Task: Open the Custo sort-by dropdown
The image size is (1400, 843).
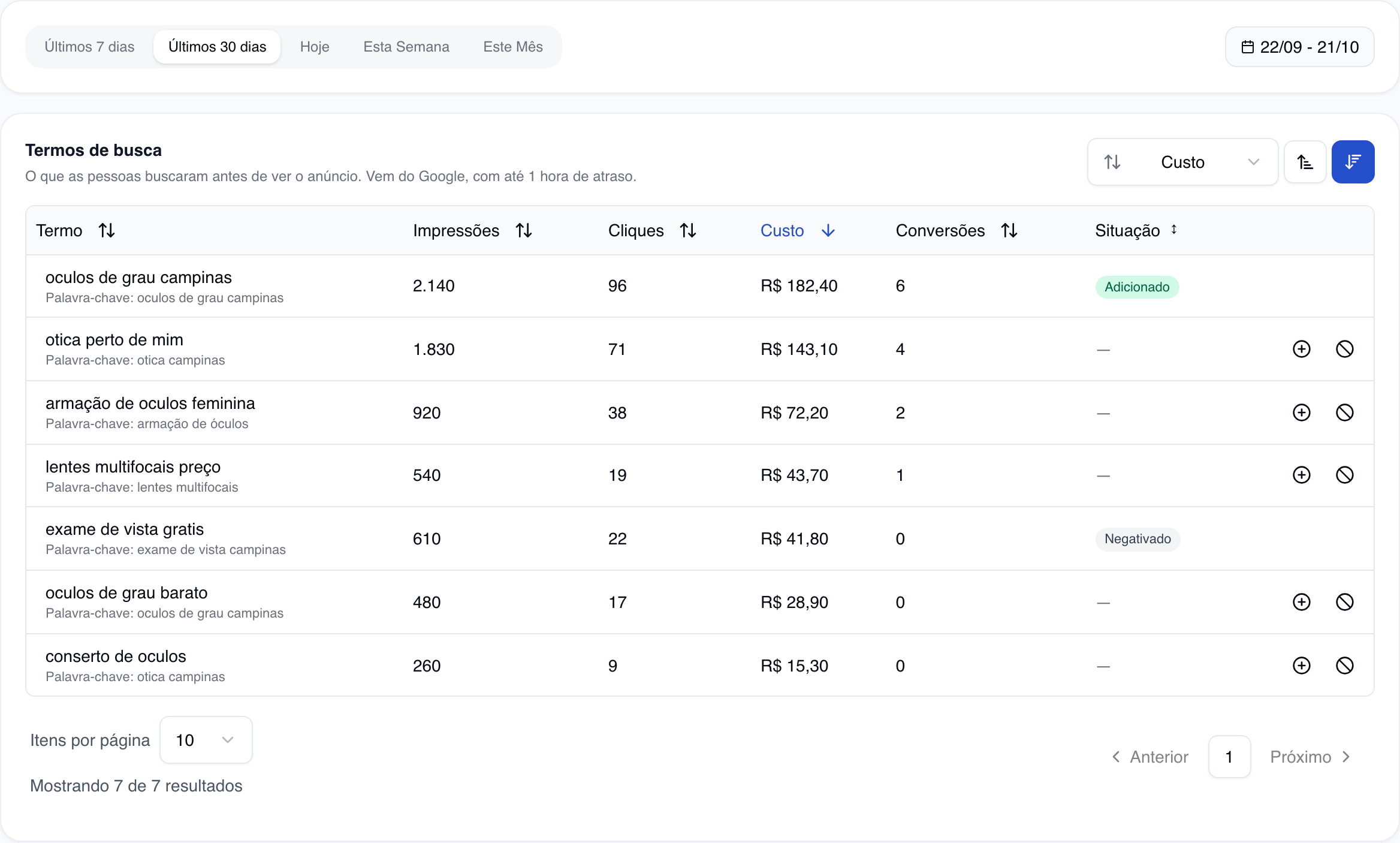Action: pyautogui.click(x=1182, y=162)
